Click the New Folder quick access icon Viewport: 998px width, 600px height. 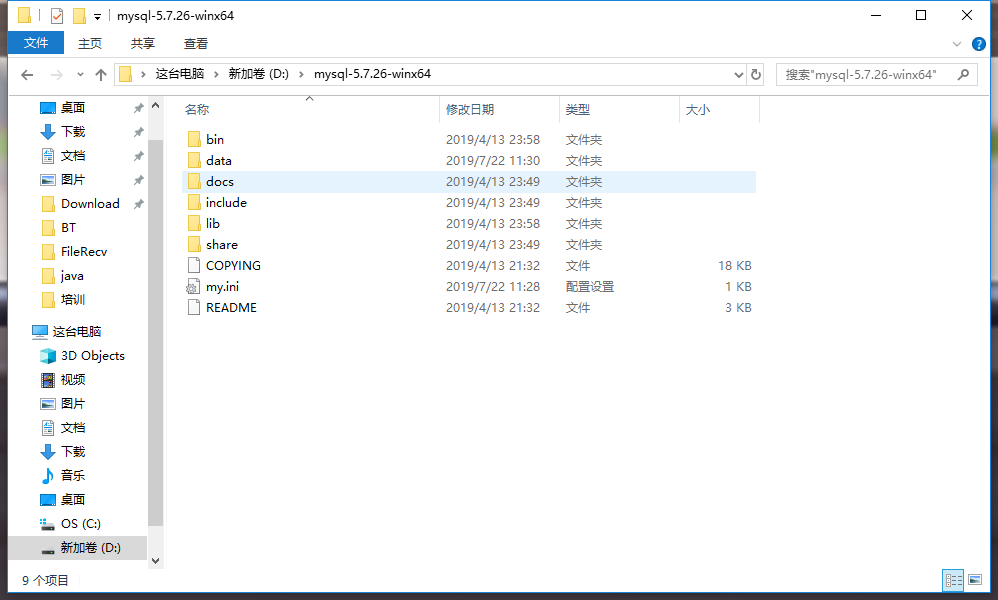coord(79,15)
